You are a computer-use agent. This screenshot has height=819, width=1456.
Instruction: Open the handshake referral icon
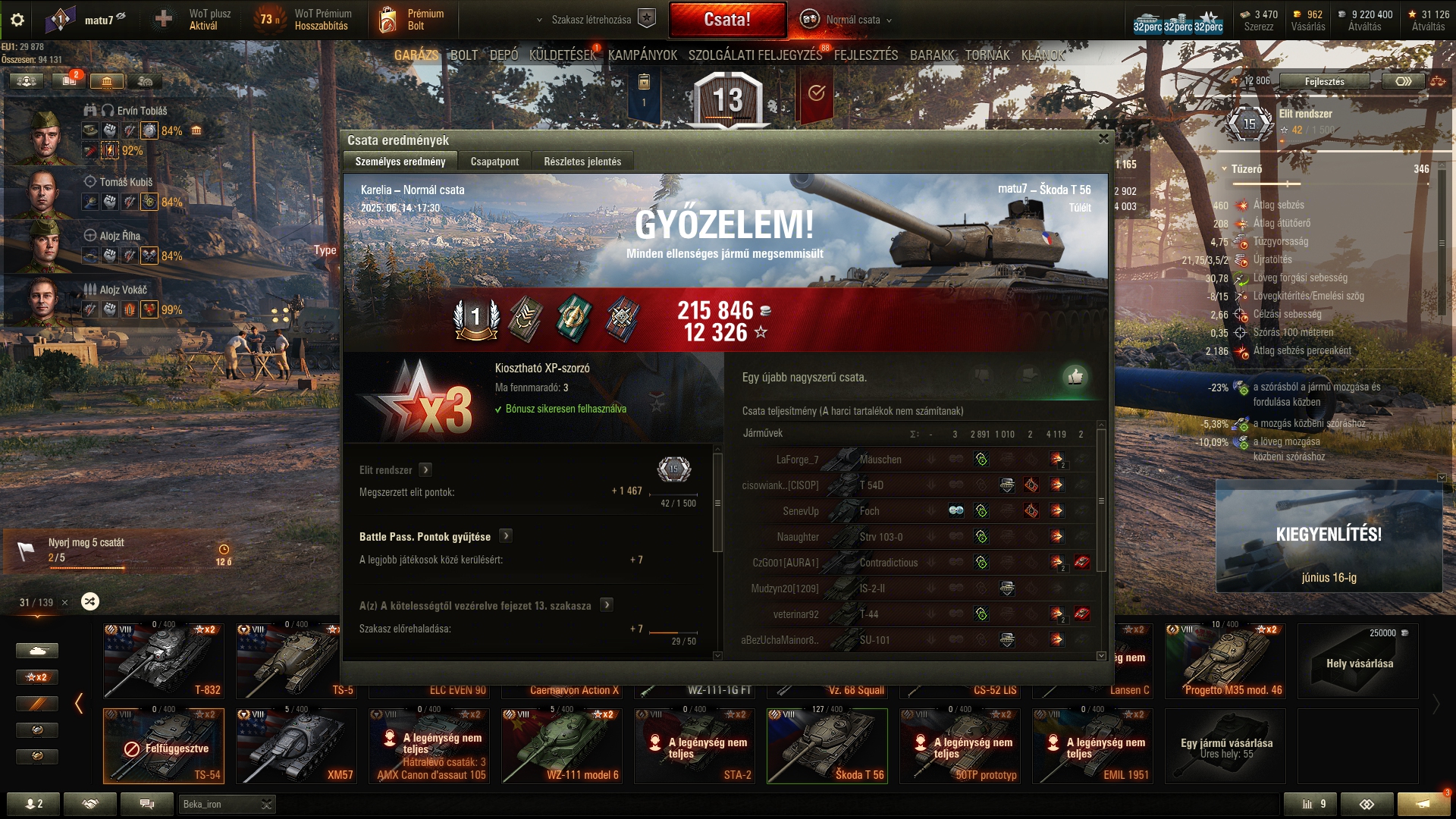(90, 804)
